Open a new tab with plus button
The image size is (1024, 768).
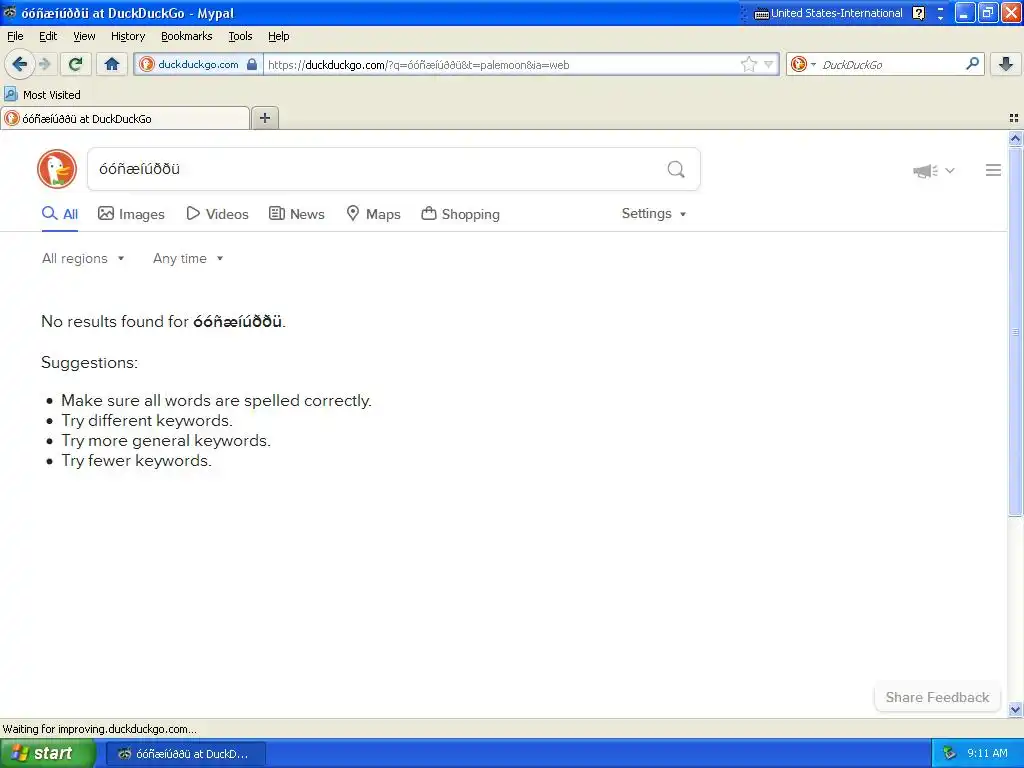(x=264, y=118)
